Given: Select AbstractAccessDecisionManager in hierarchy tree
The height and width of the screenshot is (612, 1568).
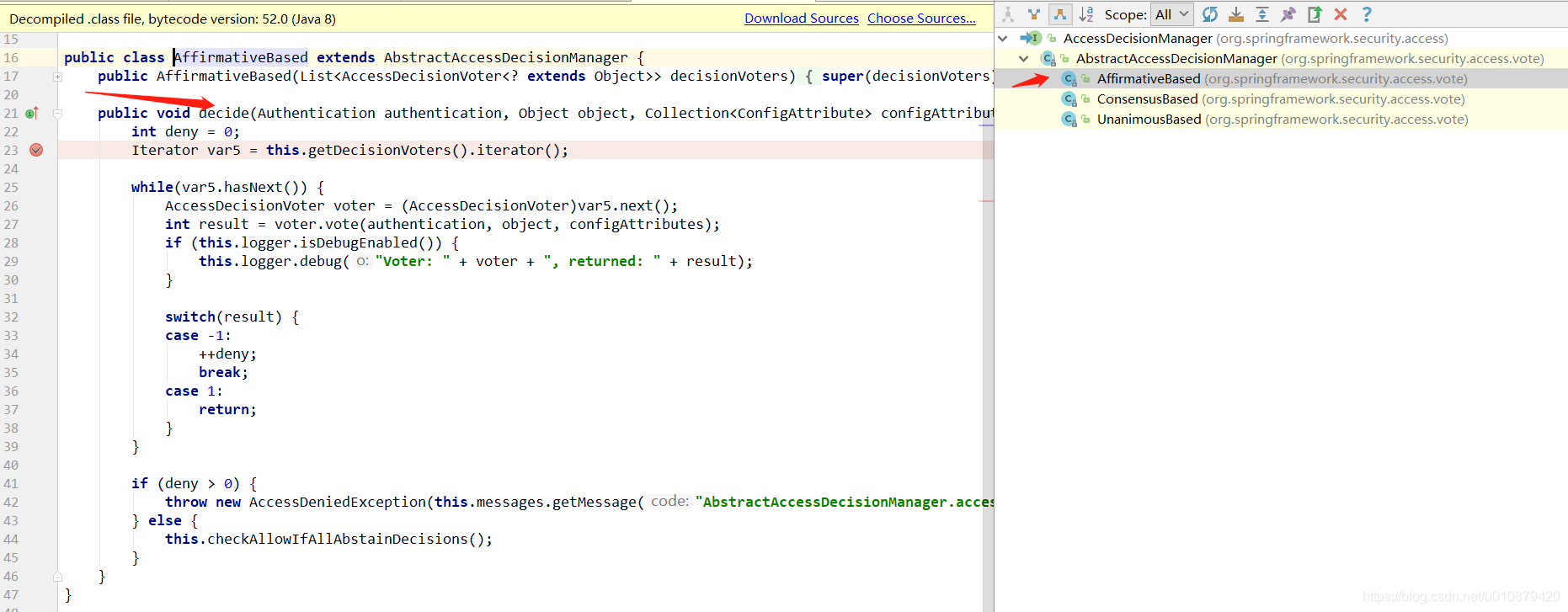Looking at the screenshot, I should coord(1176,58).
